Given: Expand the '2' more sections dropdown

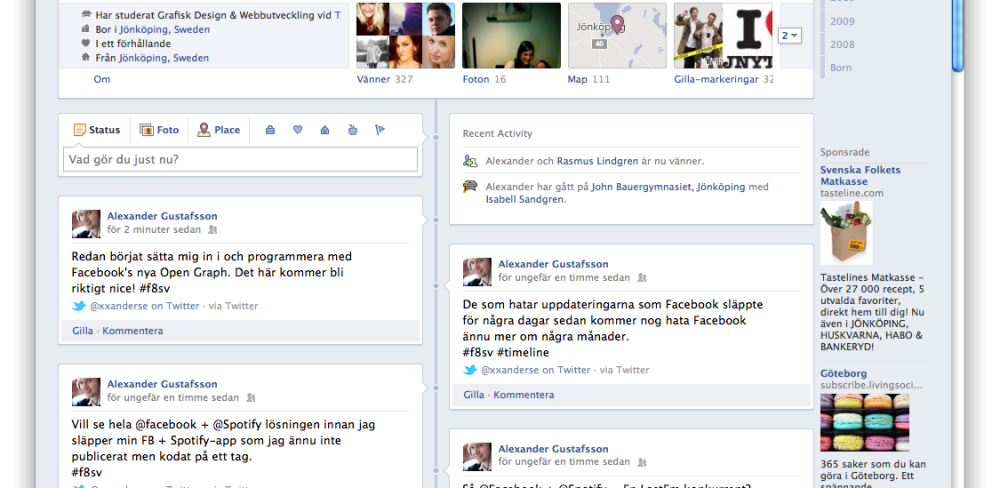Looking at the screenshot, I should 790,36.
